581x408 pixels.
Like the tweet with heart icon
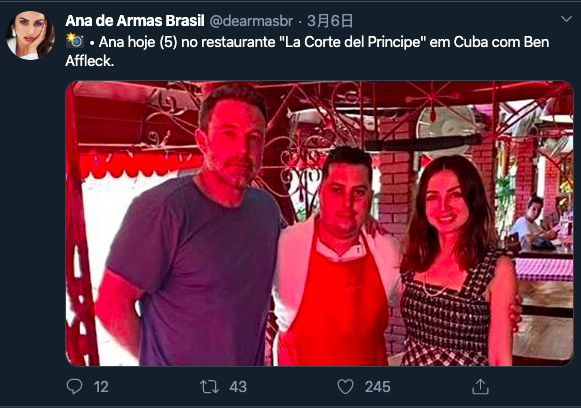point(345,387)
